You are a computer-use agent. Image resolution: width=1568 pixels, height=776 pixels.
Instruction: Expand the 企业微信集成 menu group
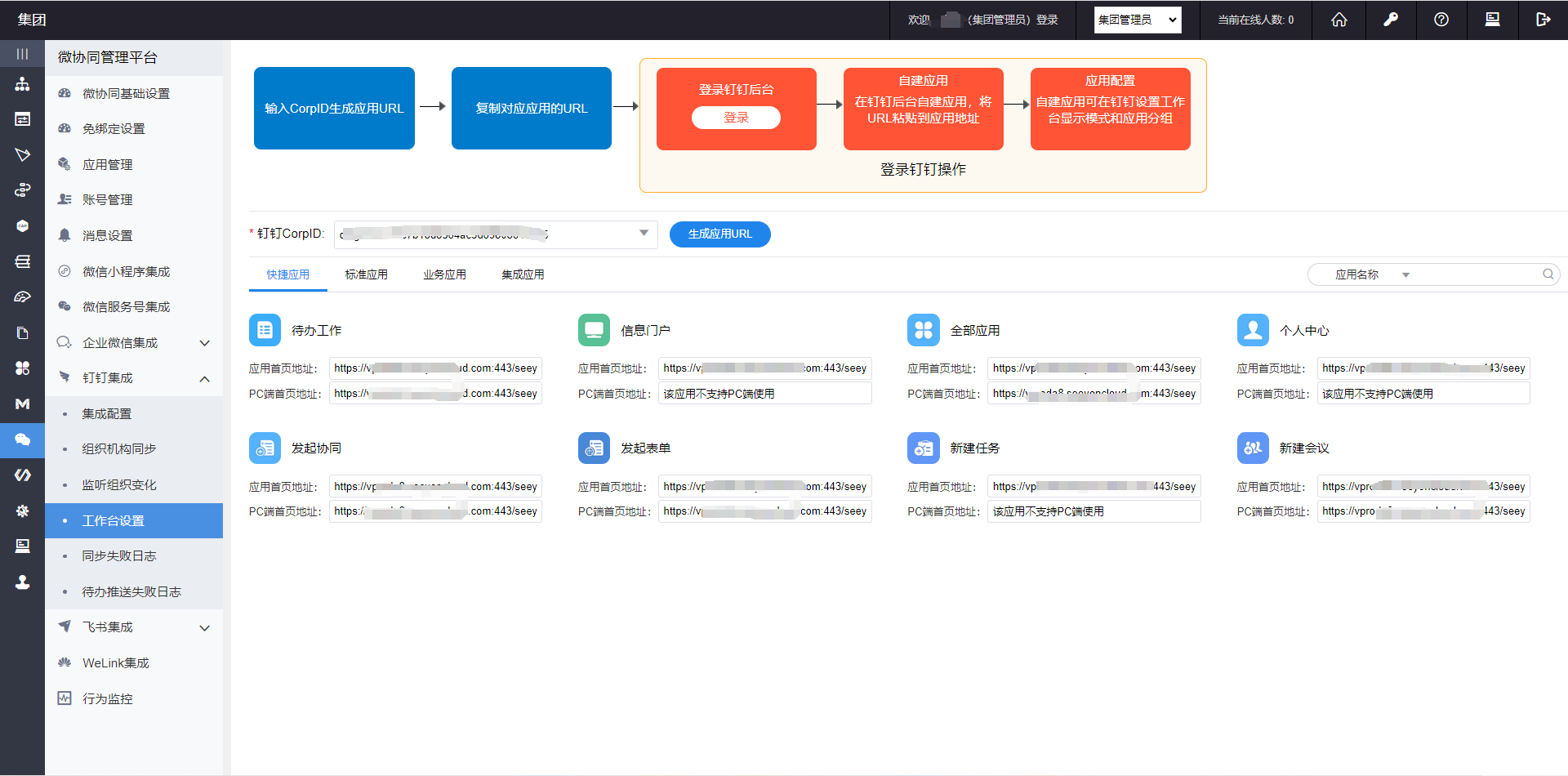click(133, 343)
